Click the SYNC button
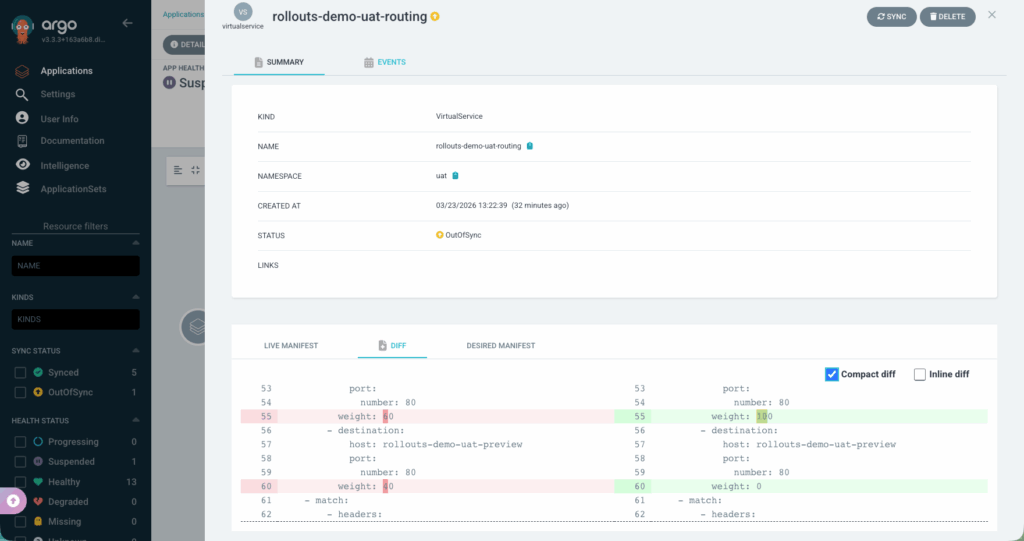This screenshot has width=1024, height=541. point(891,16)
